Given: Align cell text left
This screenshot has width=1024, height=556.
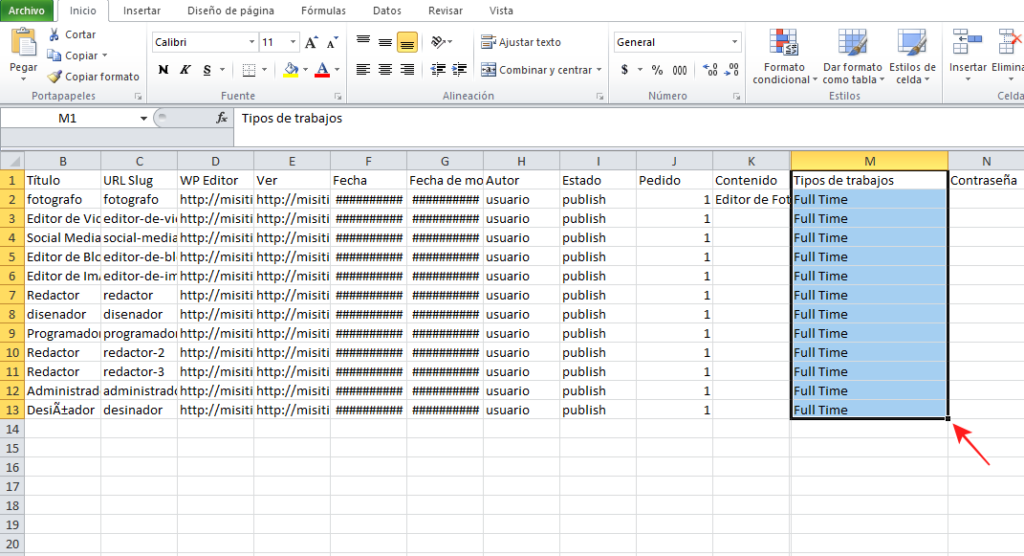Looking at the screenshot, I should pyautogui.click(x=363, y=69).
